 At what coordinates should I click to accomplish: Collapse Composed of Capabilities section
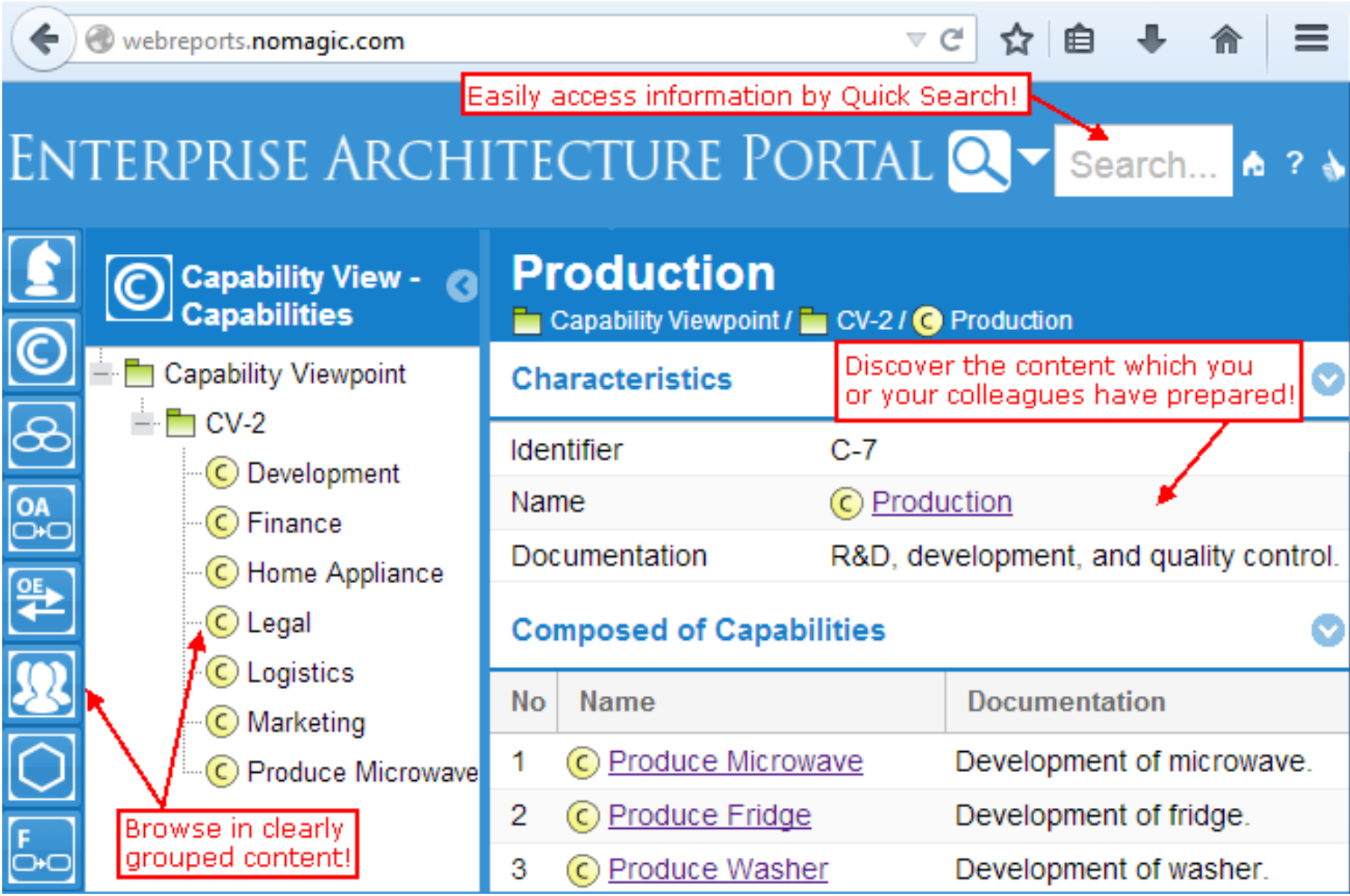coord(1328,630)
